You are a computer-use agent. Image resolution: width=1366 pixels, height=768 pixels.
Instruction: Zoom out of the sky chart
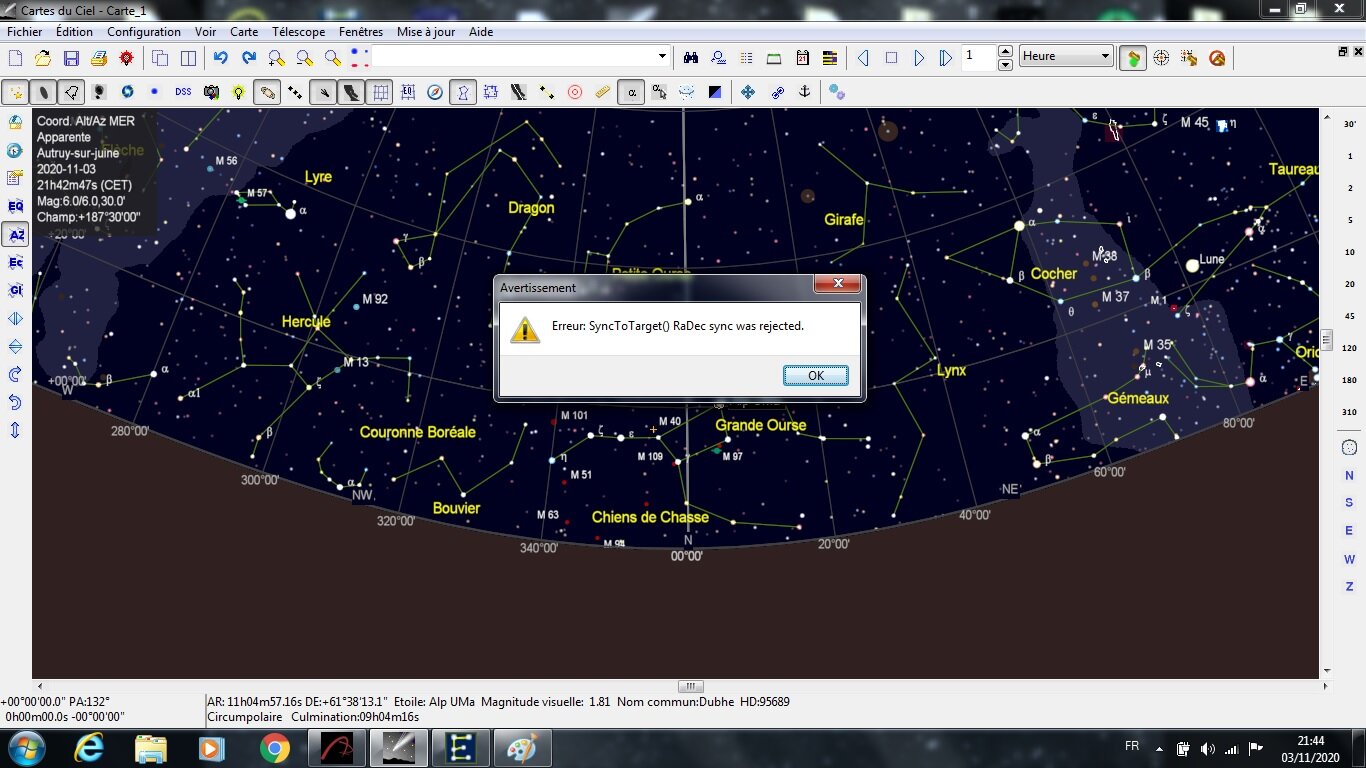[305, 58]
